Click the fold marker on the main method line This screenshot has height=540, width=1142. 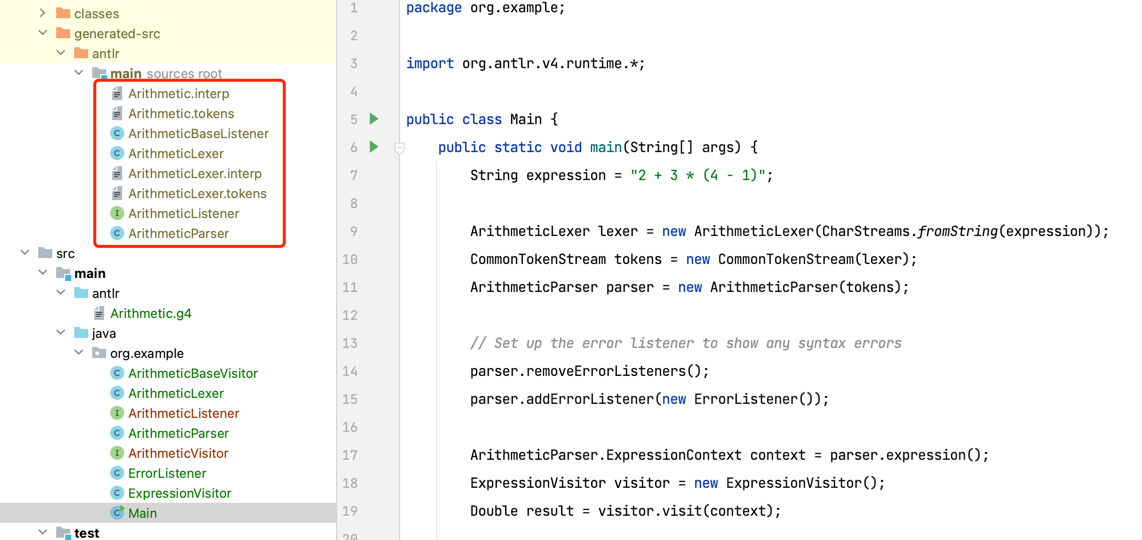click(399, 147)
